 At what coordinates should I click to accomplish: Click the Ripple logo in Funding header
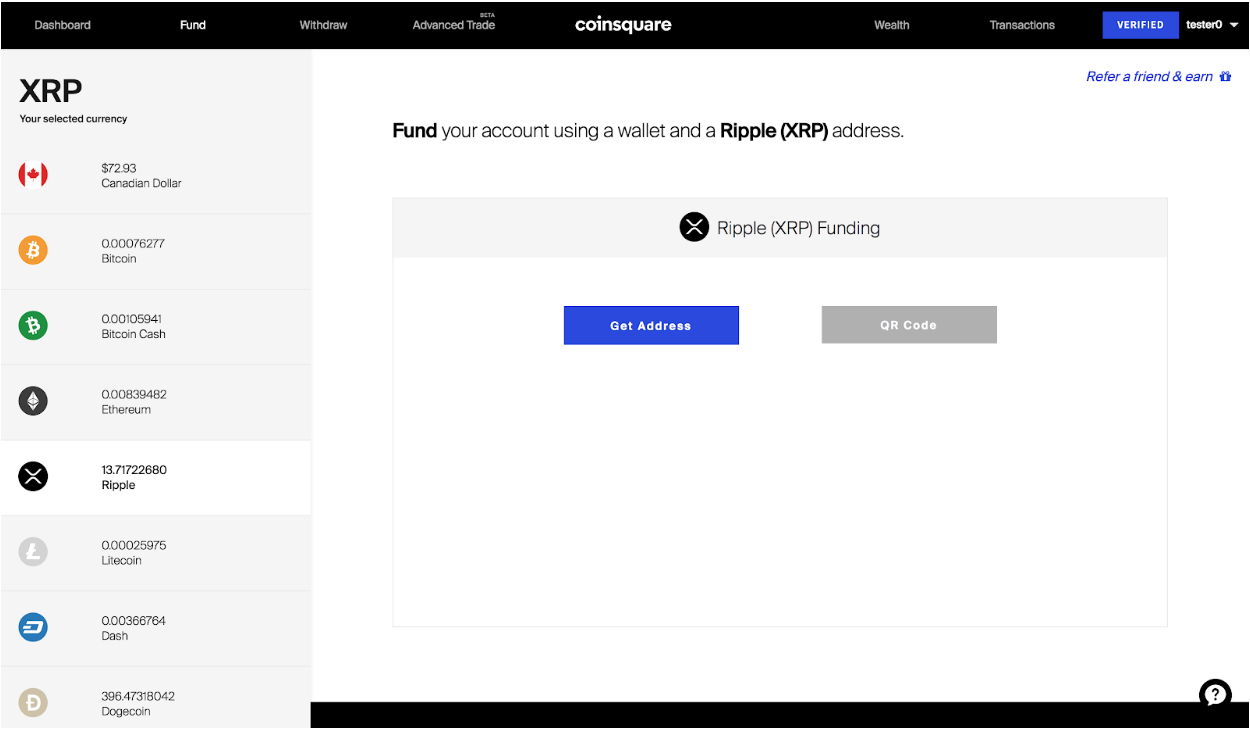click(x=694, y=228)
